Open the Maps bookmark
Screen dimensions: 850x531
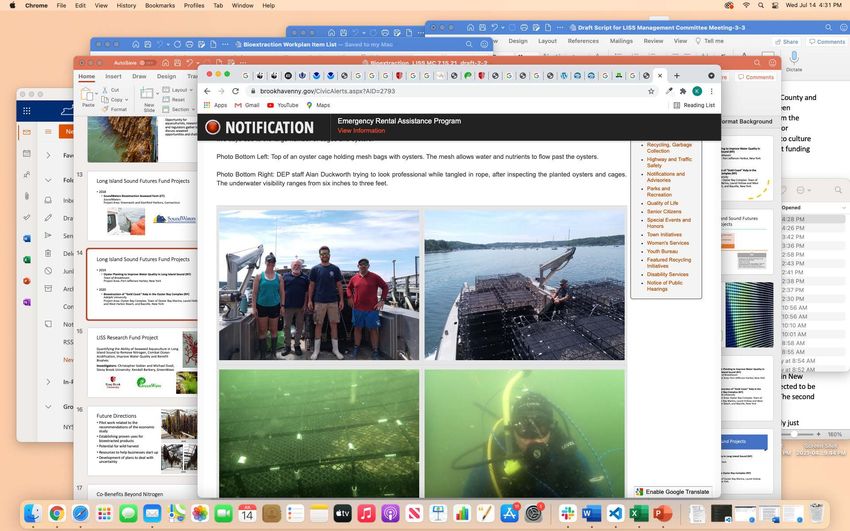point(318,105)
